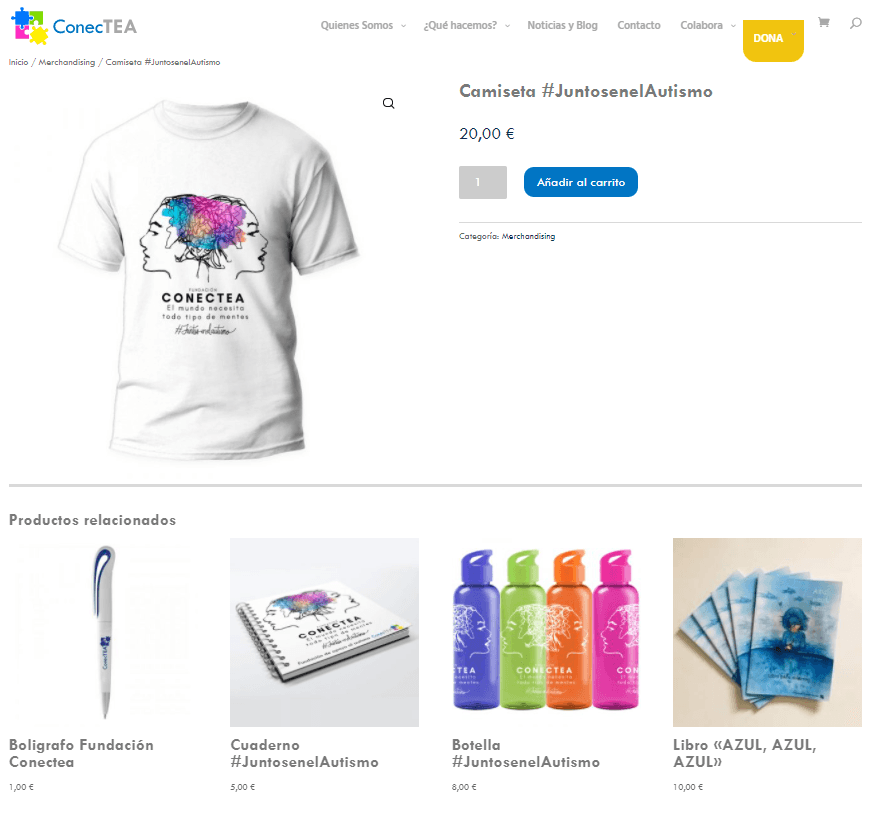Click the ConecTEA puzzle logo
891x818 pixels.
click(74, 26)
